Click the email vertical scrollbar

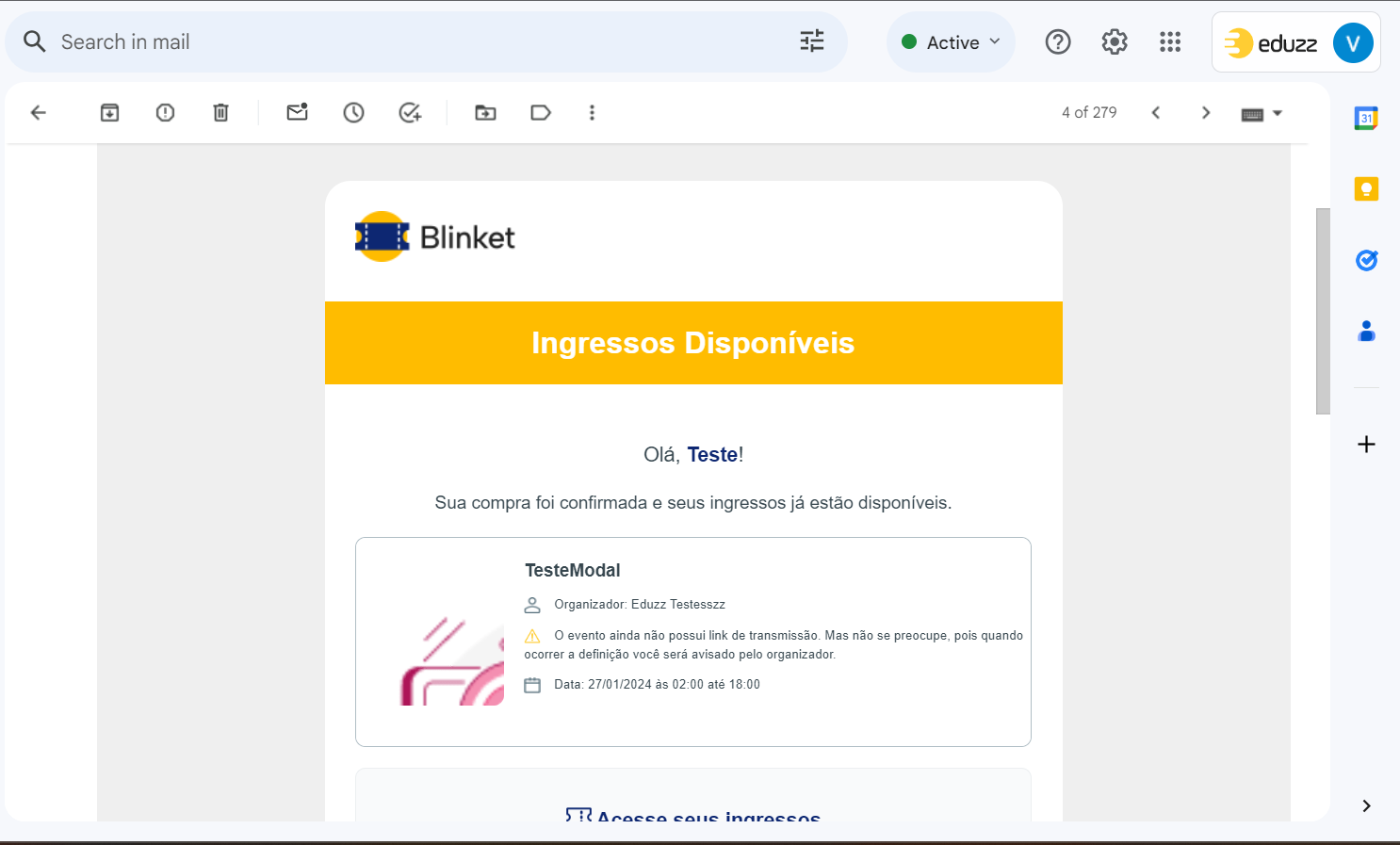tap(1323, 311)
